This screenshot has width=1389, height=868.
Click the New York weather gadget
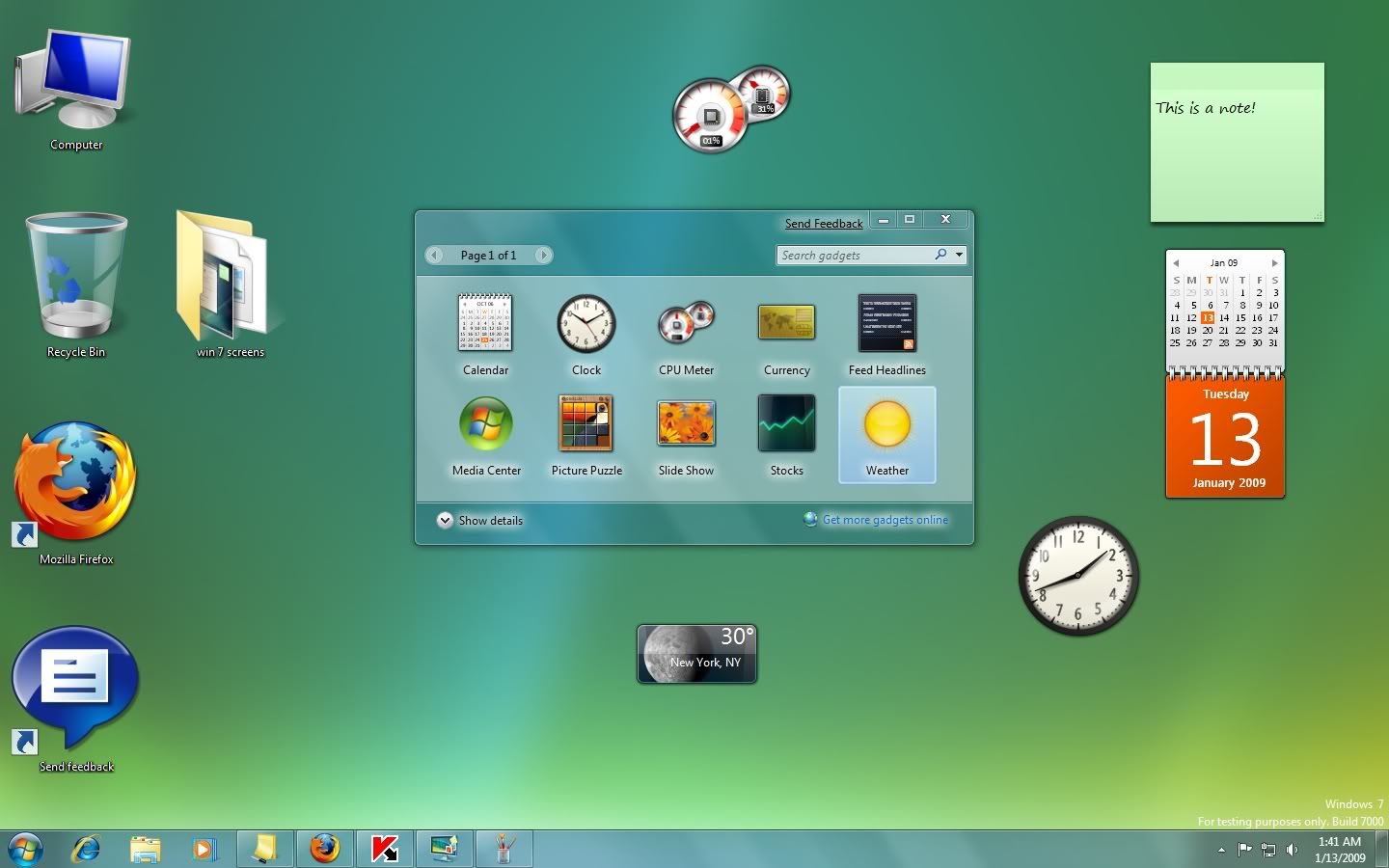[x=696, y=654]
